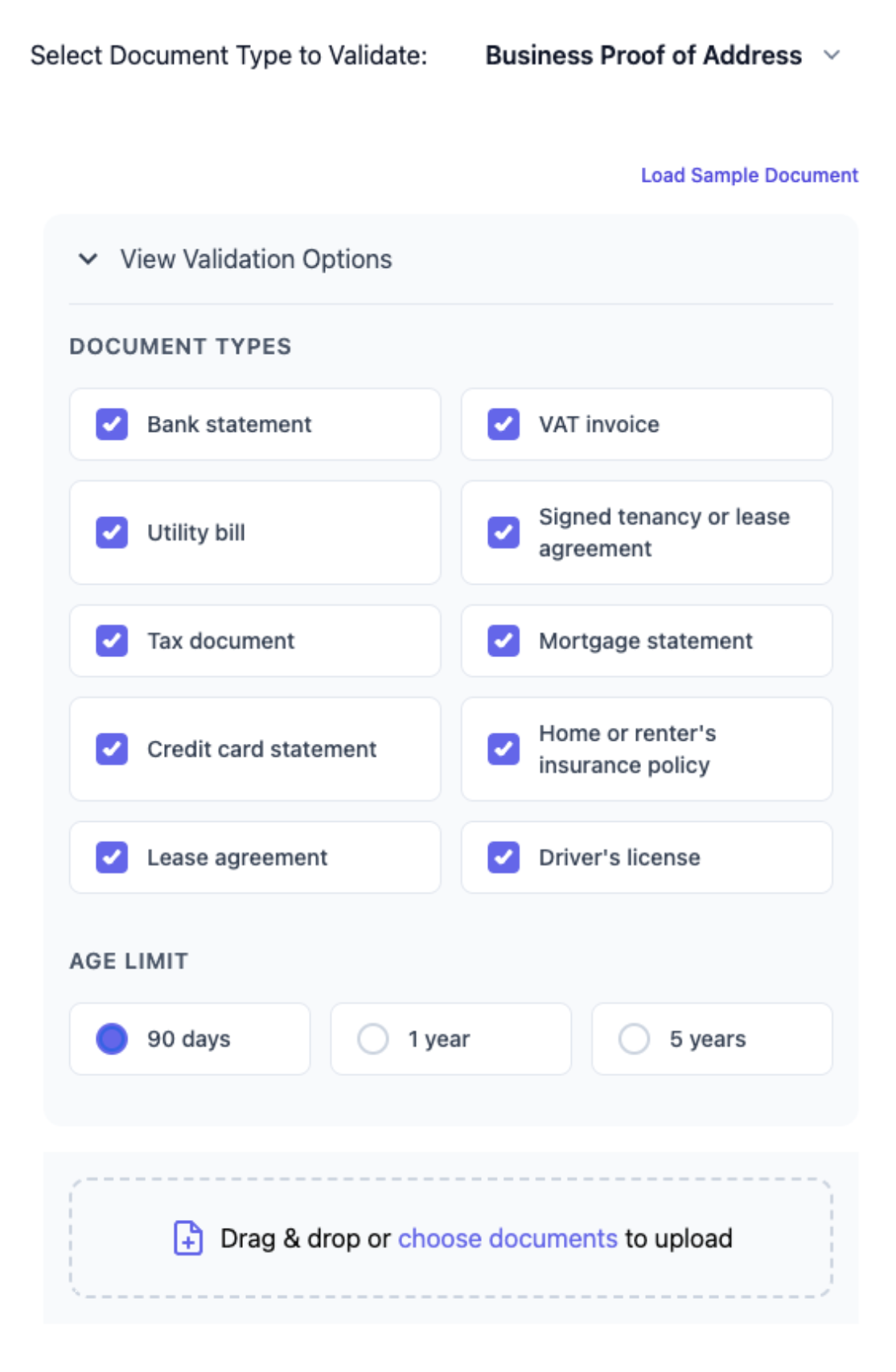Toggle the Utility bill checkbox
Viewport: 896px width, 1372px height.
click(x=112, y=532)
